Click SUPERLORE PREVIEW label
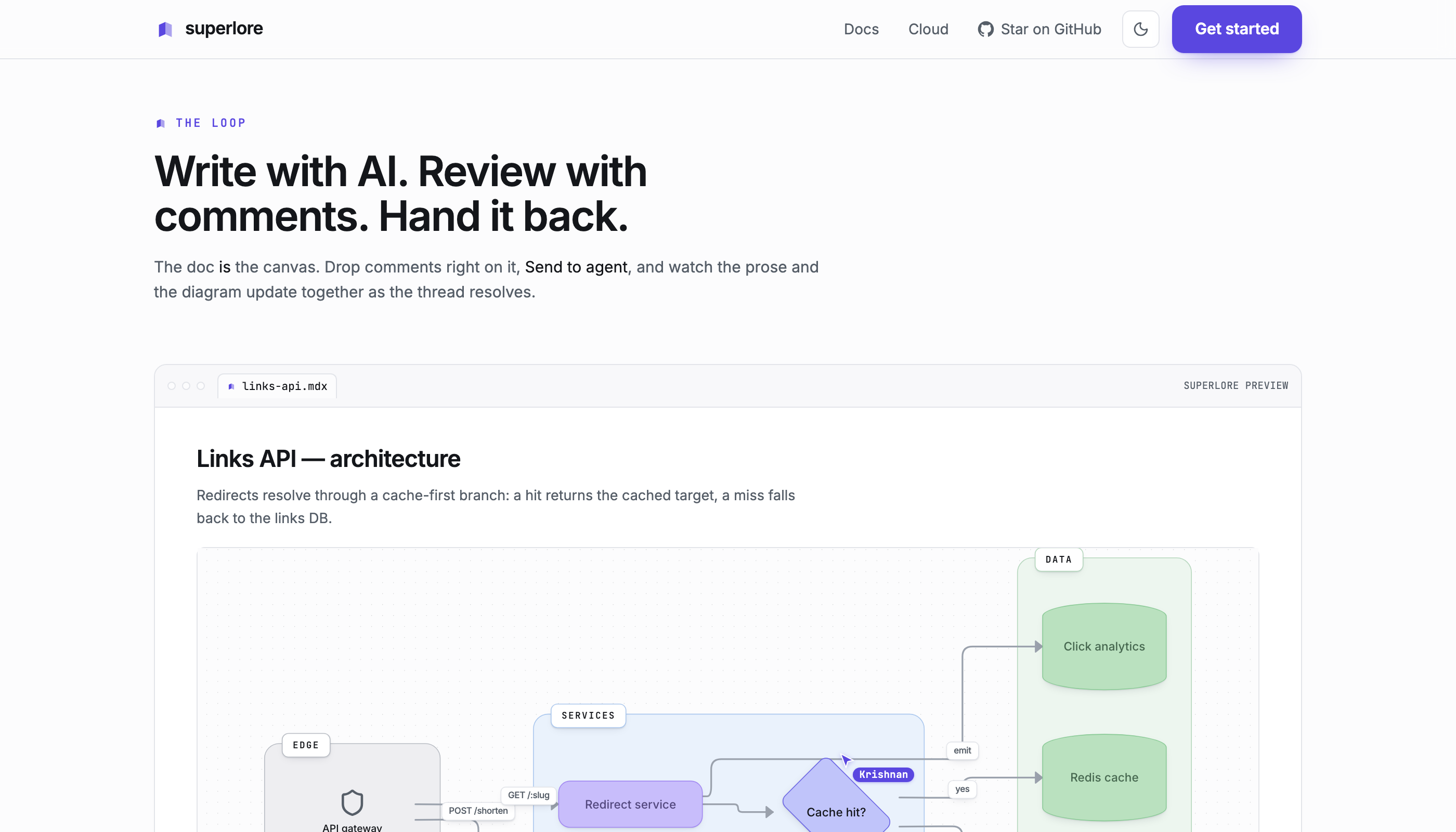The height and width of the screenshot is (832, 1456). 1236,386
